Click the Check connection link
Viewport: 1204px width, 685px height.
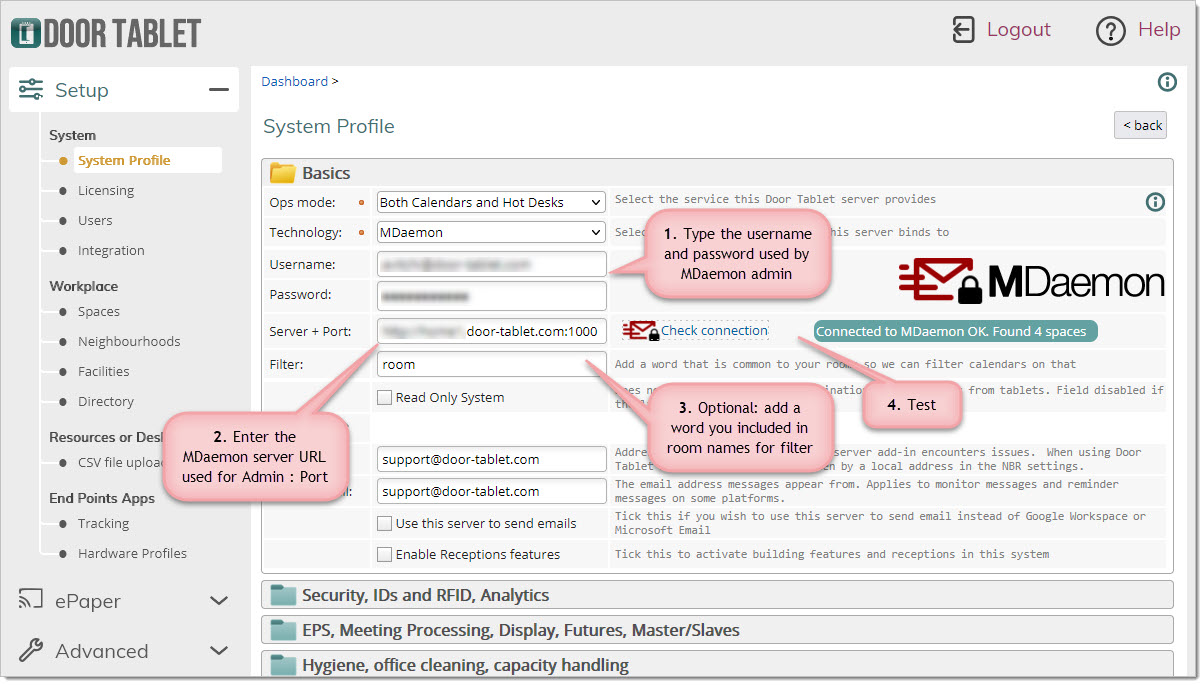(714, 330)
